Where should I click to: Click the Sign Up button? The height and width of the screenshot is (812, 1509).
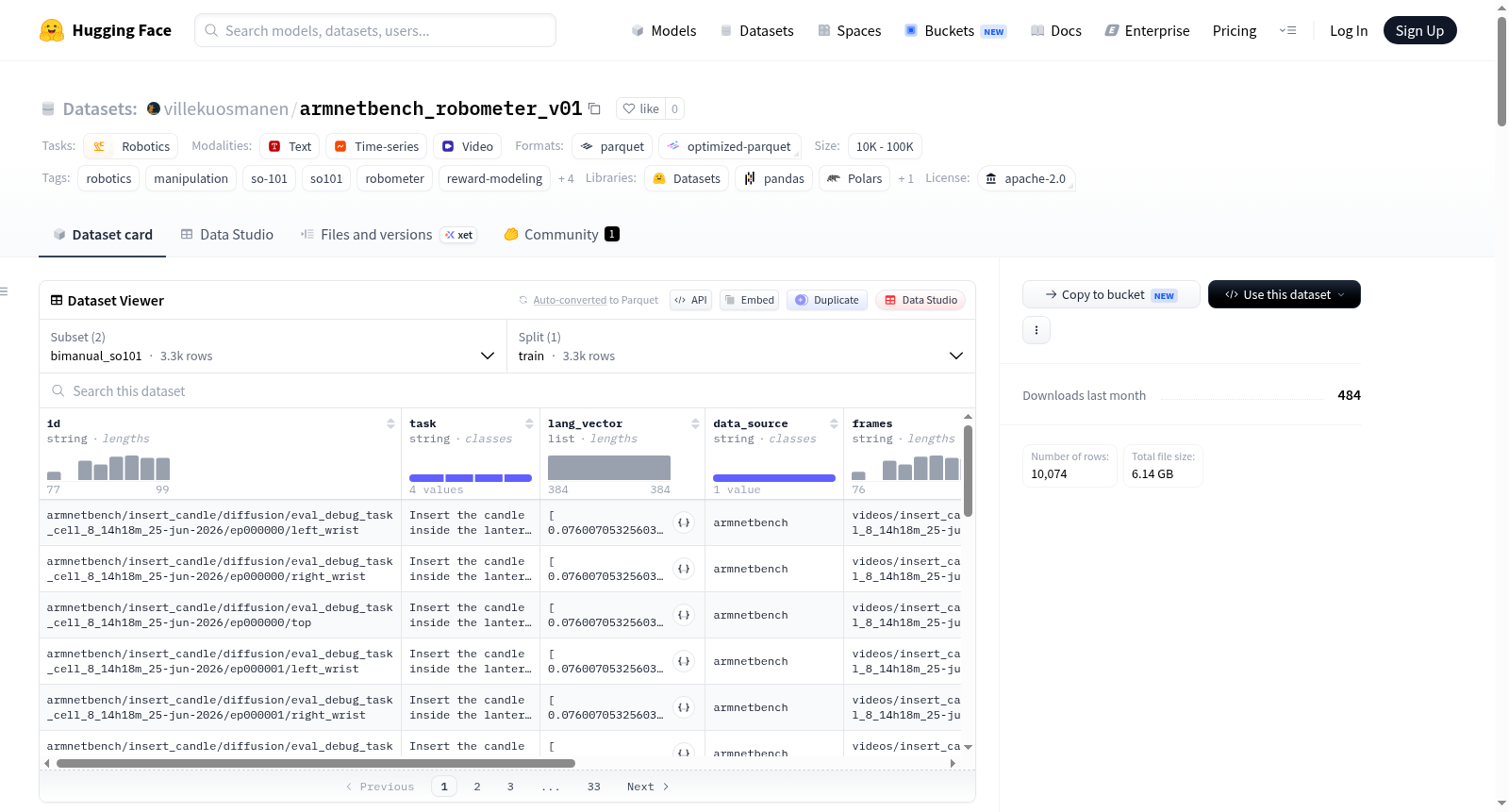click(x=1419, y=30)
